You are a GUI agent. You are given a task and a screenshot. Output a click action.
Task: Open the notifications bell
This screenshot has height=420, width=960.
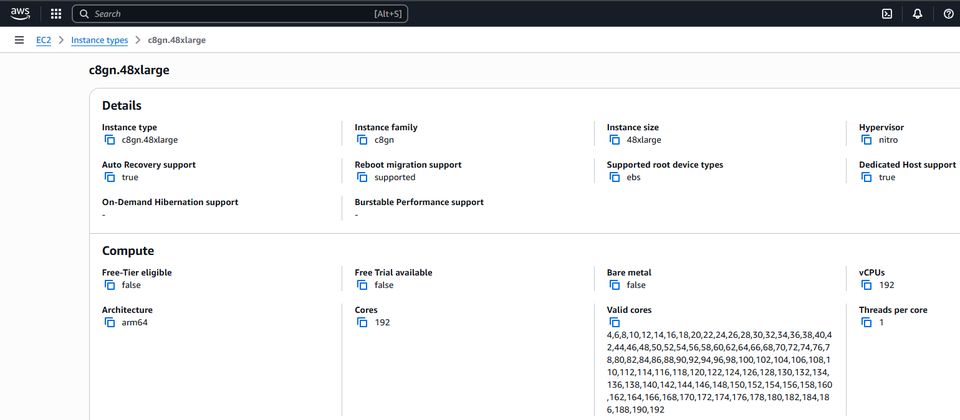pos(917,13)
